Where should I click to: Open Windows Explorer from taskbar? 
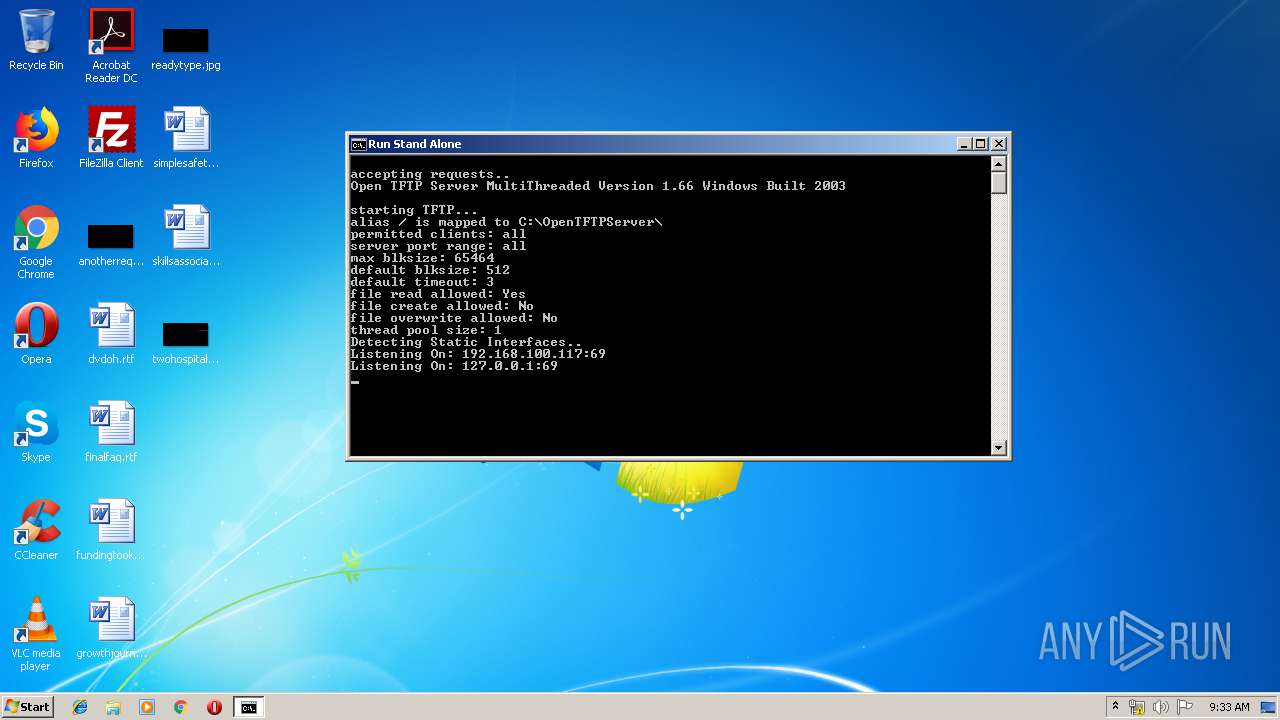(x=113, y=707)
